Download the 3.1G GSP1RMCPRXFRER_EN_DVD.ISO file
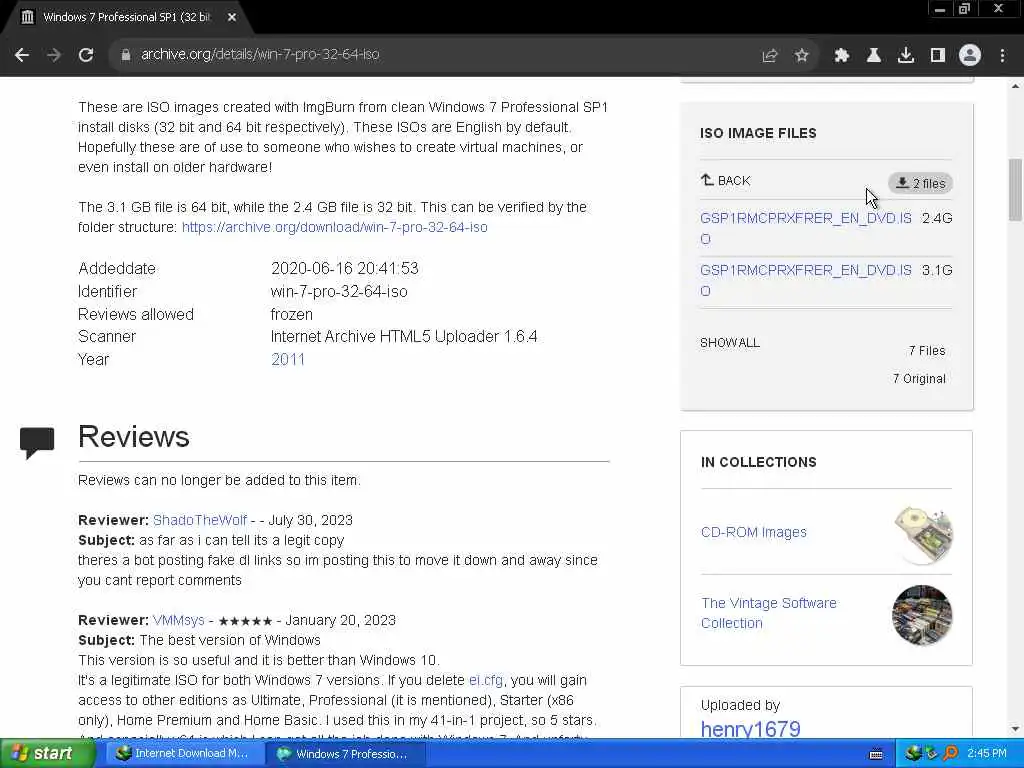 tap(805, 280)
